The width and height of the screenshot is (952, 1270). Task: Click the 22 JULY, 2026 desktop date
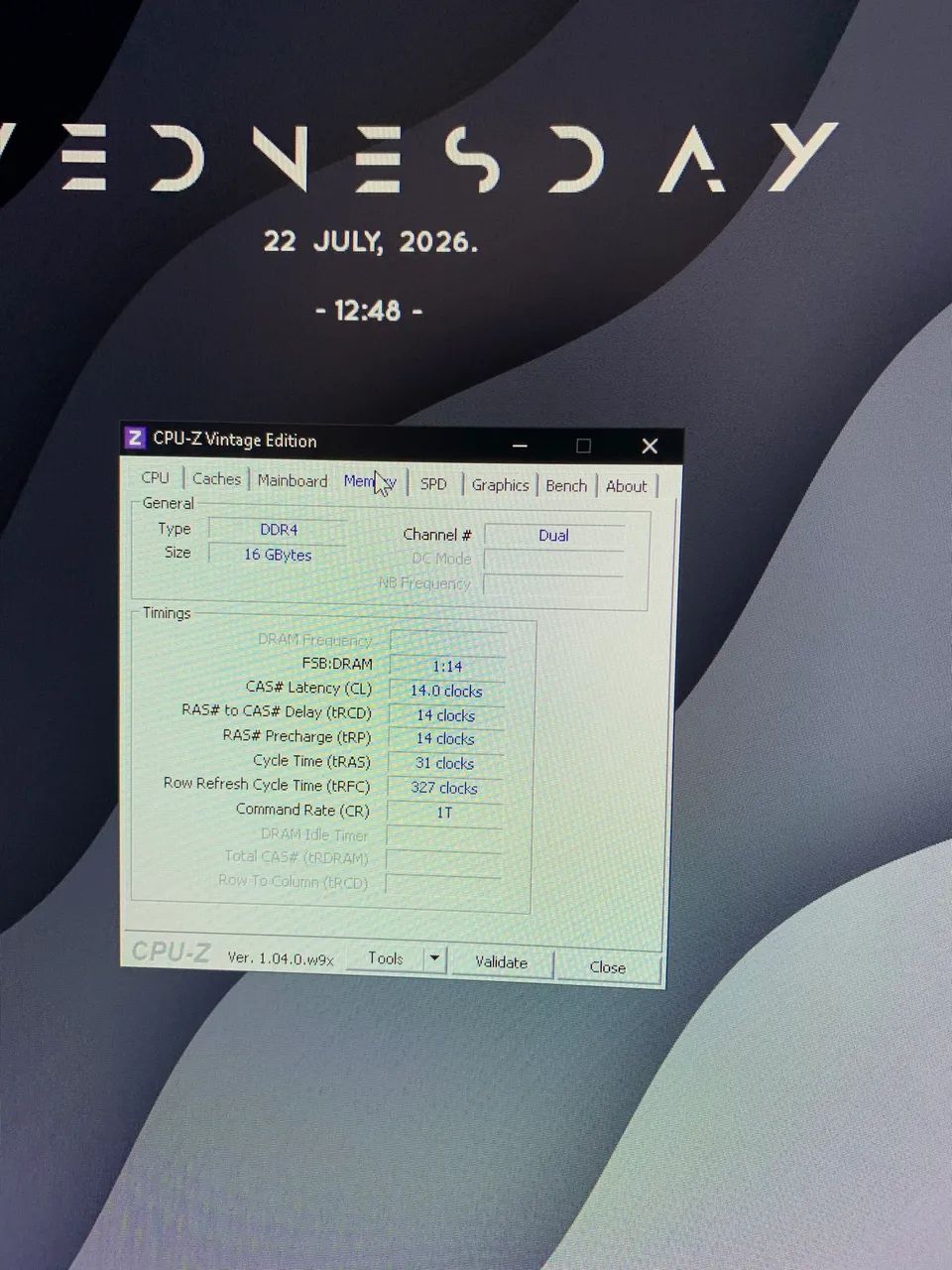pos(370,241)
